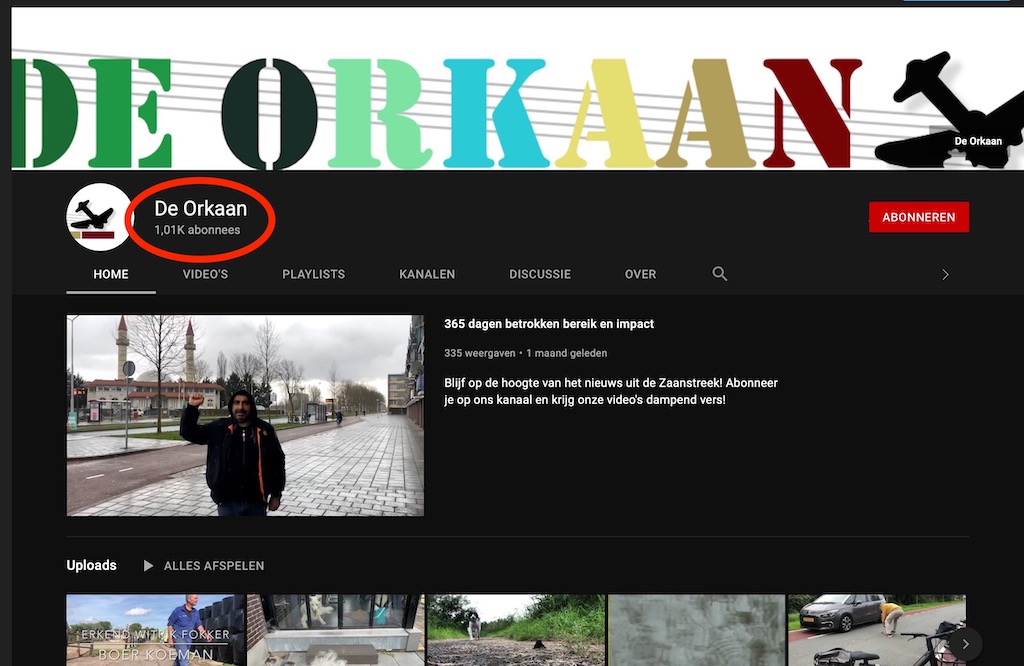Viewport: 1024px width, 666px height.
Task: Click the '1,01K abonnees' subscriber count
Action: 197,230
